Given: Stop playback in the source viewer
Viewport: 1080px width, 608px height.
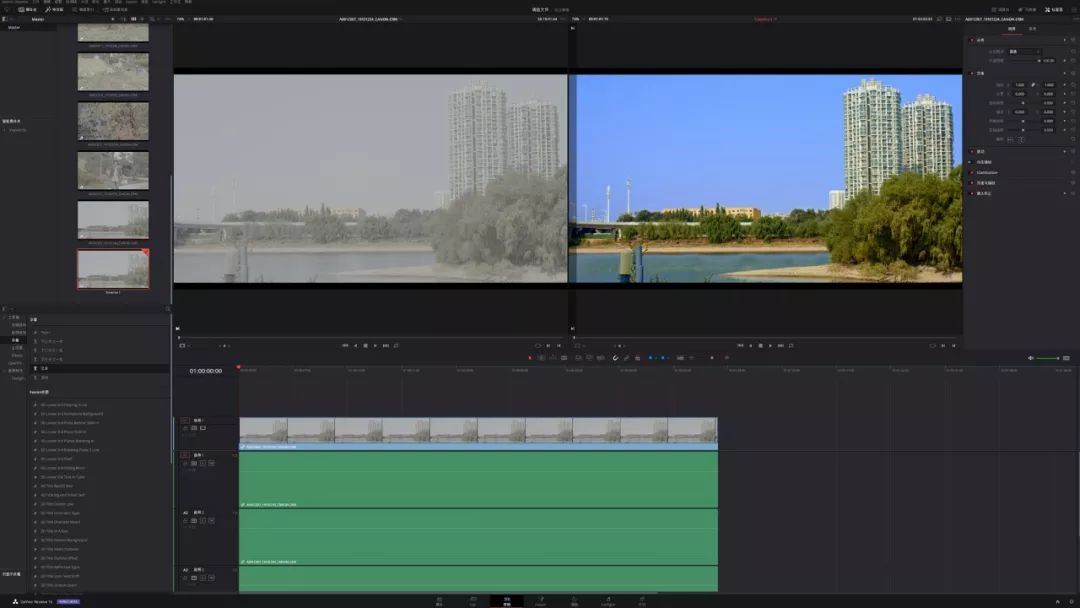Looking at the screenshot, I should pos(365,346).
